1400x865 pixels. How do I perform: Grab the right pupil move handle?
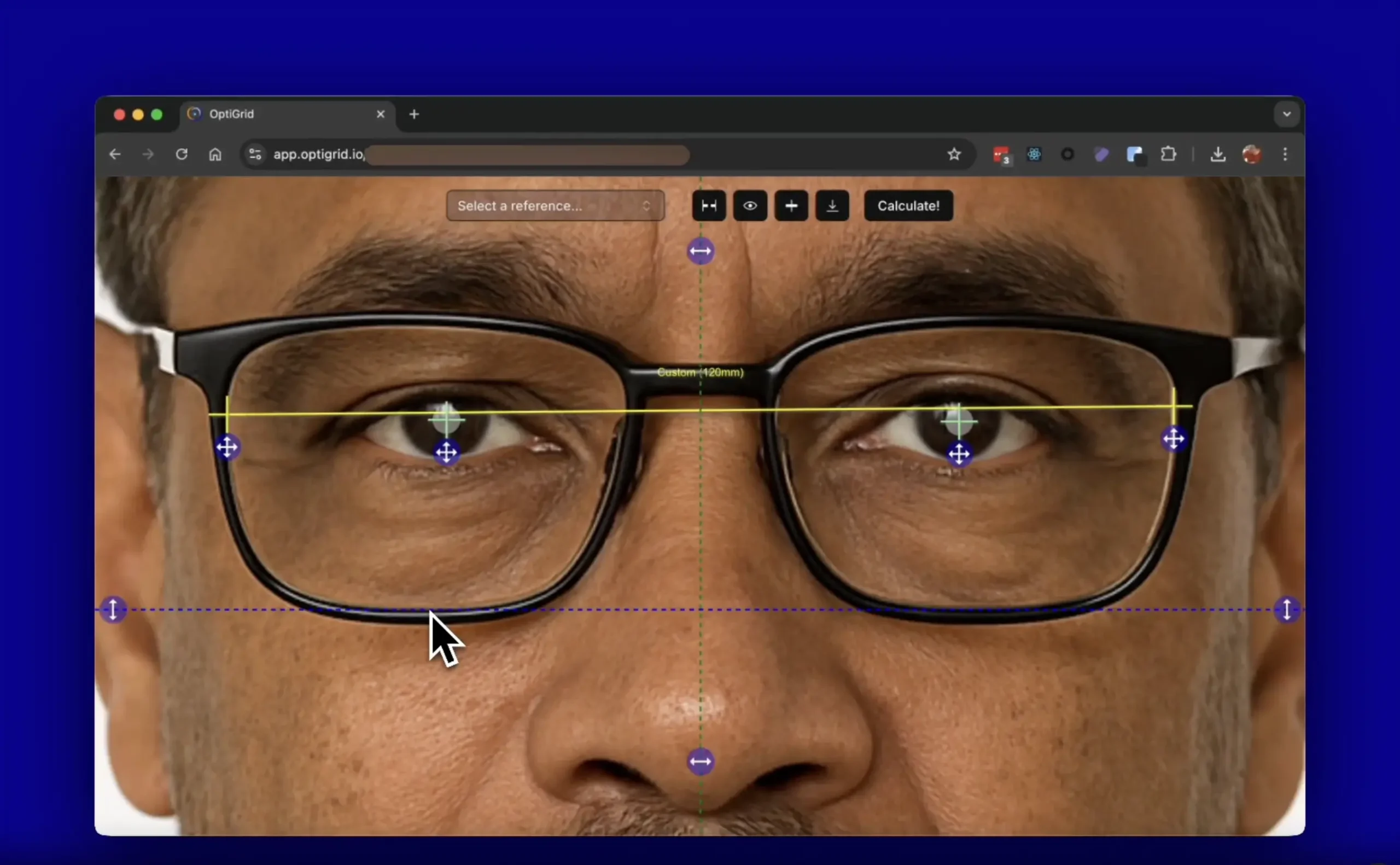point(959,455)
